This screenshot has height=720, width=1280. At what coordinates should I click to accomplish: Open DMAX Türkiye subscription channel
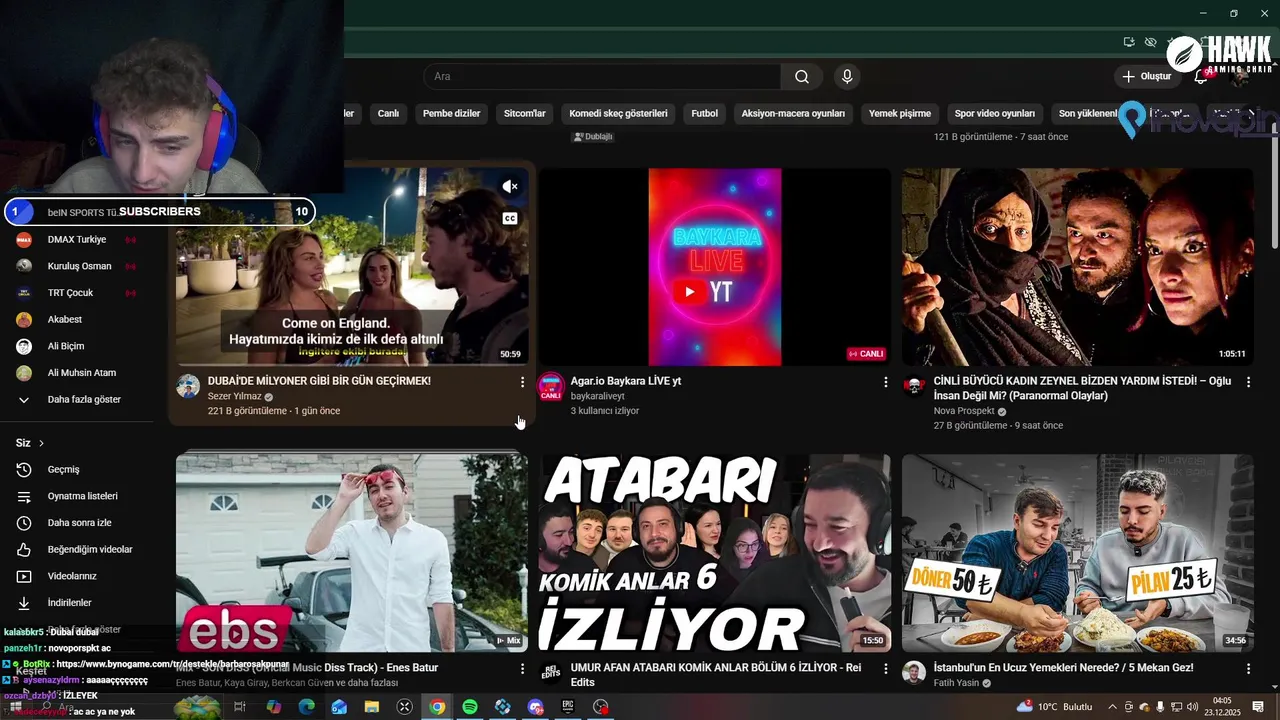77,240
